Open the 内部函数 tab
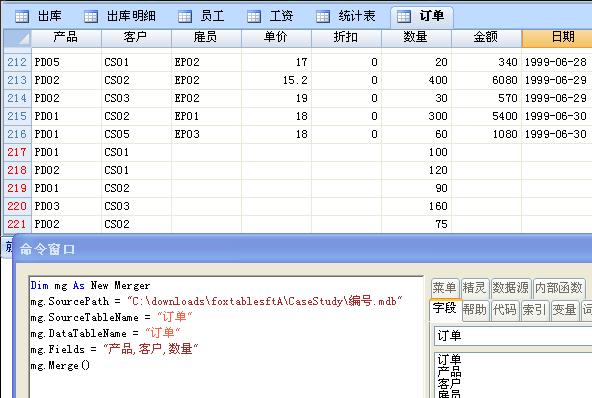Screen dimensions: 592x398 click(558, 288)
